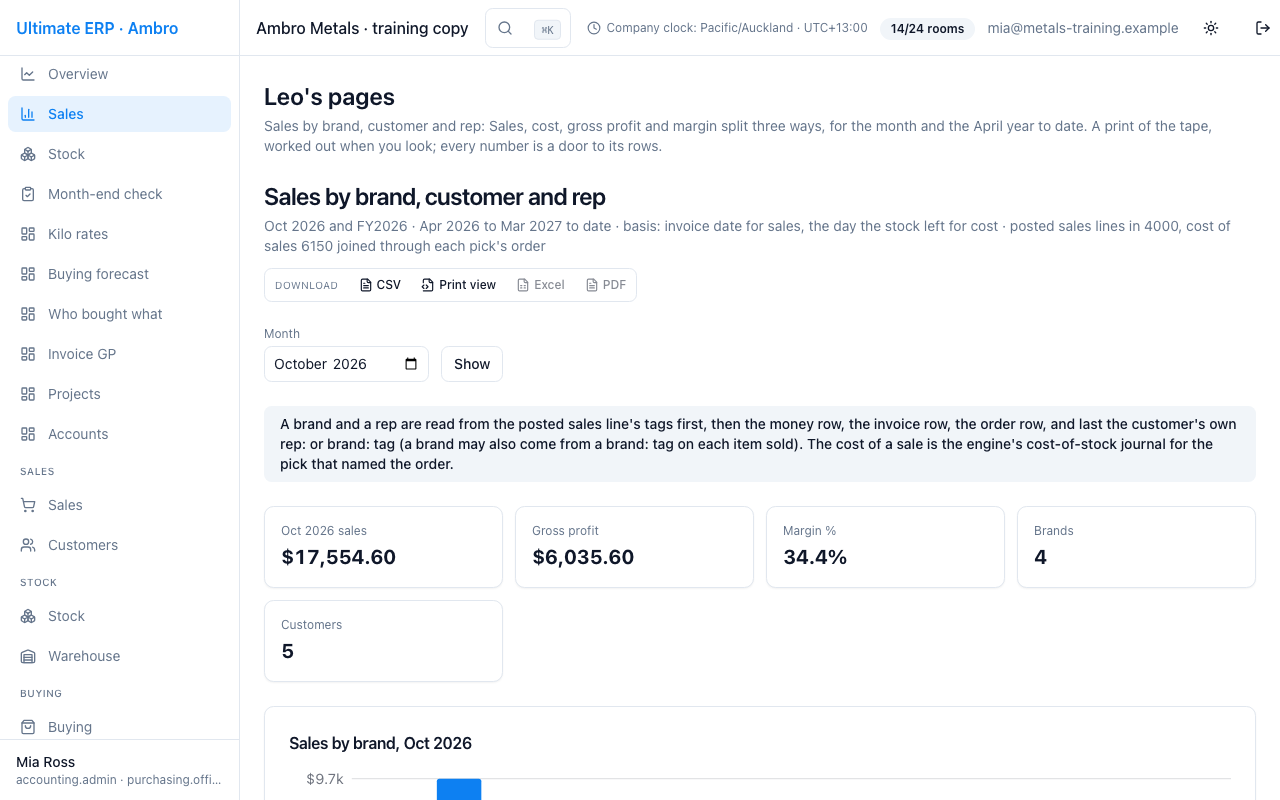
Task: Download the report as Excel
Action: (x=540, y=285)
